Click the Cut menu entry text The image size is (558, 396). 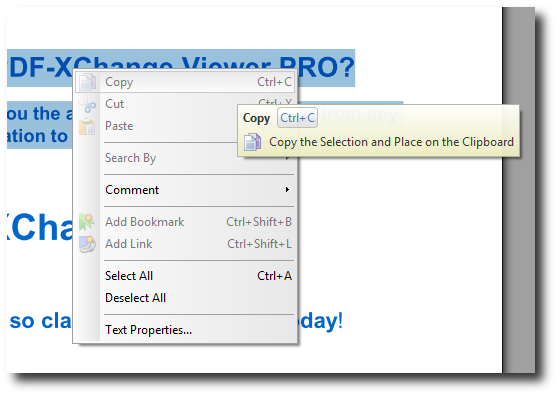115,104
